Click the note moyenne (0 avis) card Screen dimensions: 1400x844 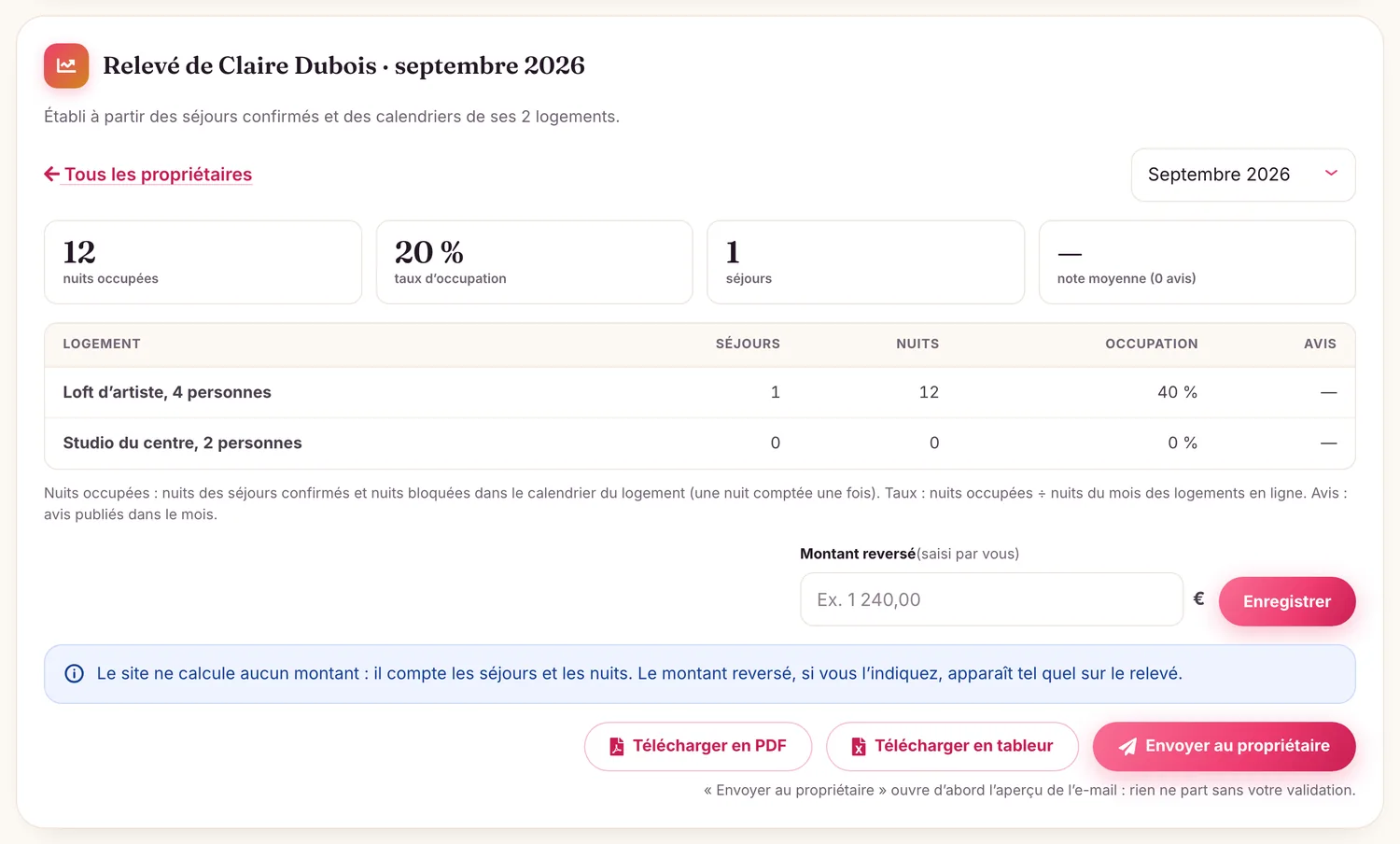pos(1197,262)
